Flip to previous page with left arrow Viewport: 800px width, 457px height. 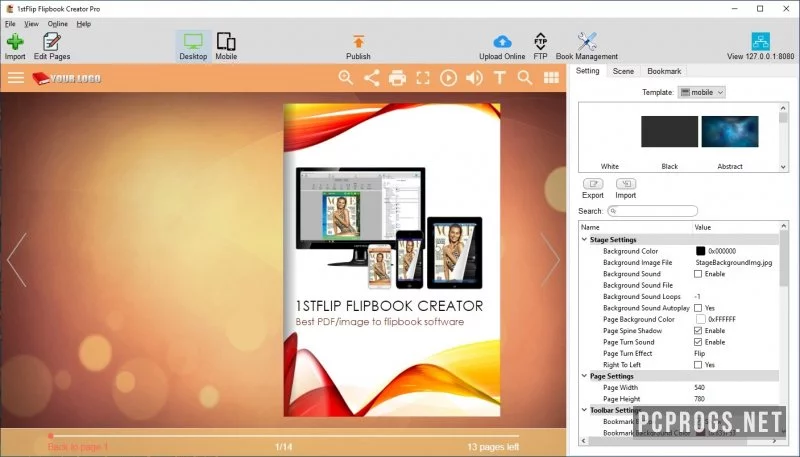pyautogui.click(x=17, y=260)
